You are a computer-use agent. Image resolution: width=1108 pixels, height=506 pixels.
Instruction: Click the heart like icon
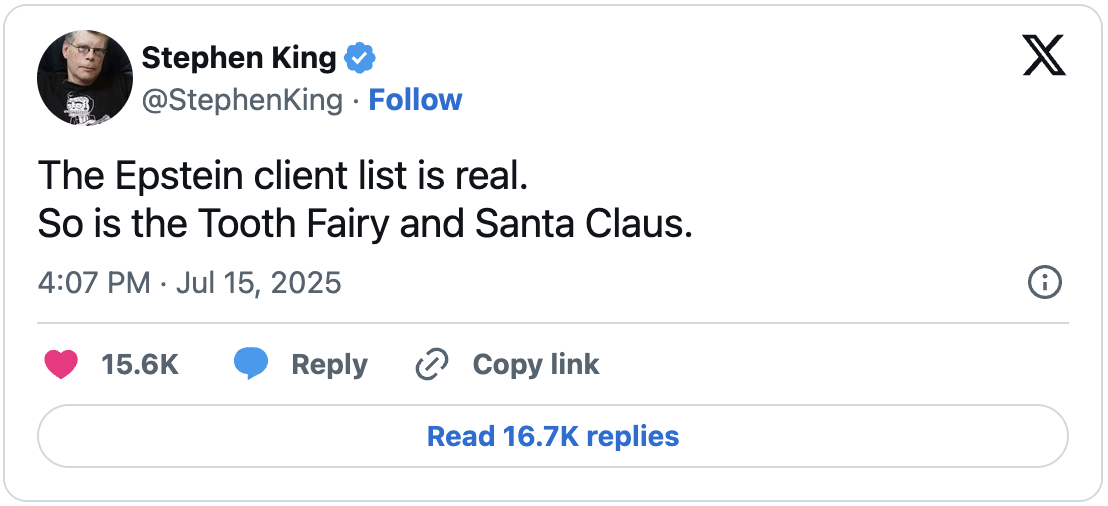62,365
